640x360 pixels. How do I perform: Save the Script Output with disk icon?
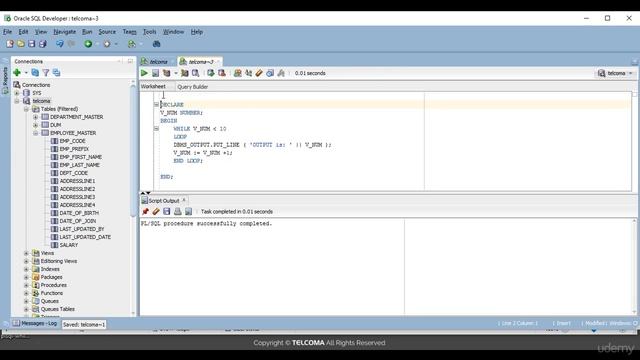click(167, 211)
